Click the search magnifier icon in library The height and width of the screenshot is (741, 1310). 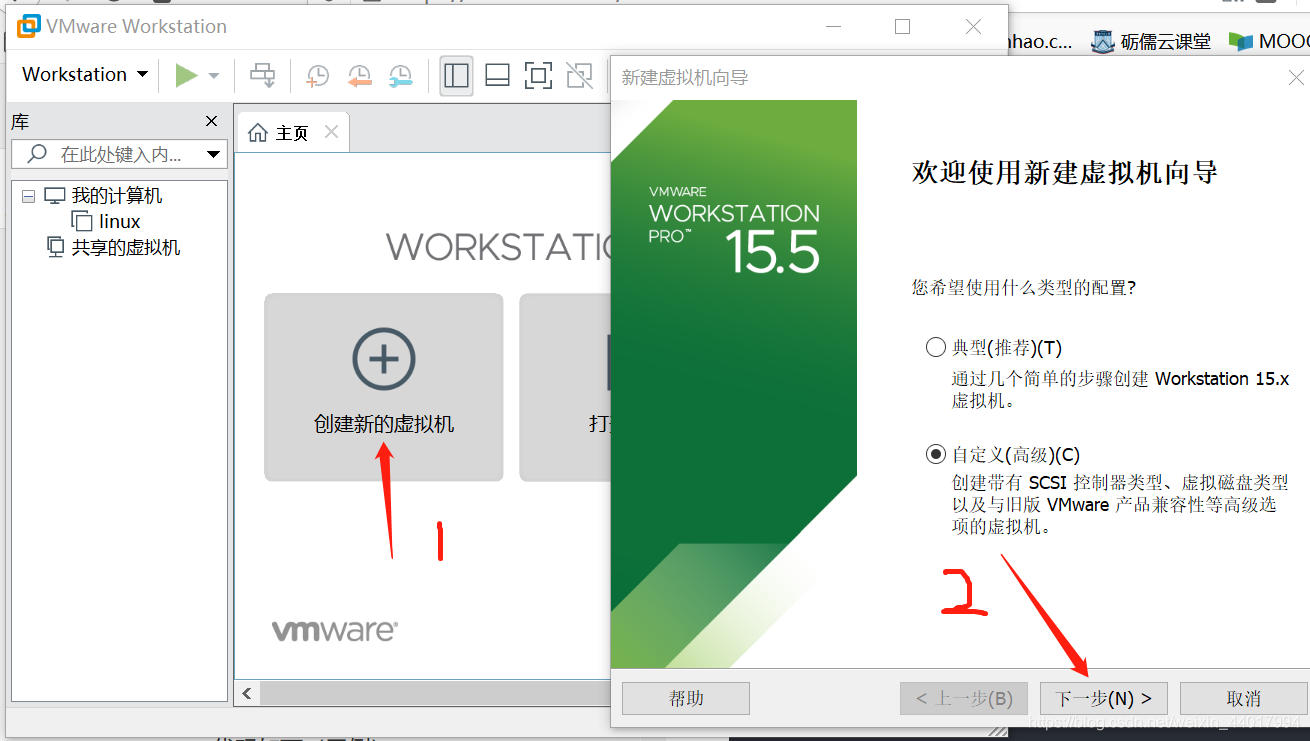coord(37,154)
